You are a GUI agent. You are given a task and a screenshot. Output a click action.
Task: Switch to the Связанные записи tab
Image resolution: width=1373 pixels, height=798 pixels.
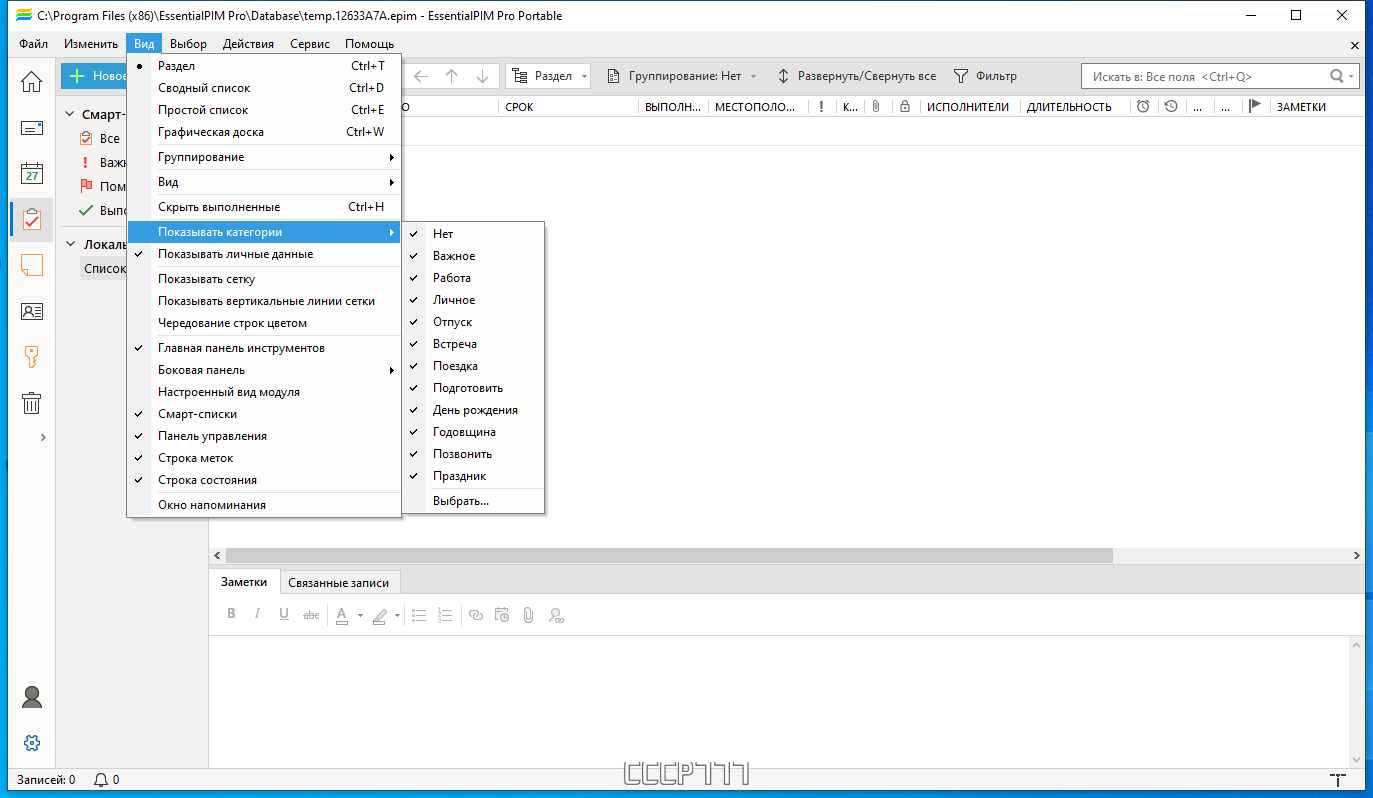[x=339, y=582]
